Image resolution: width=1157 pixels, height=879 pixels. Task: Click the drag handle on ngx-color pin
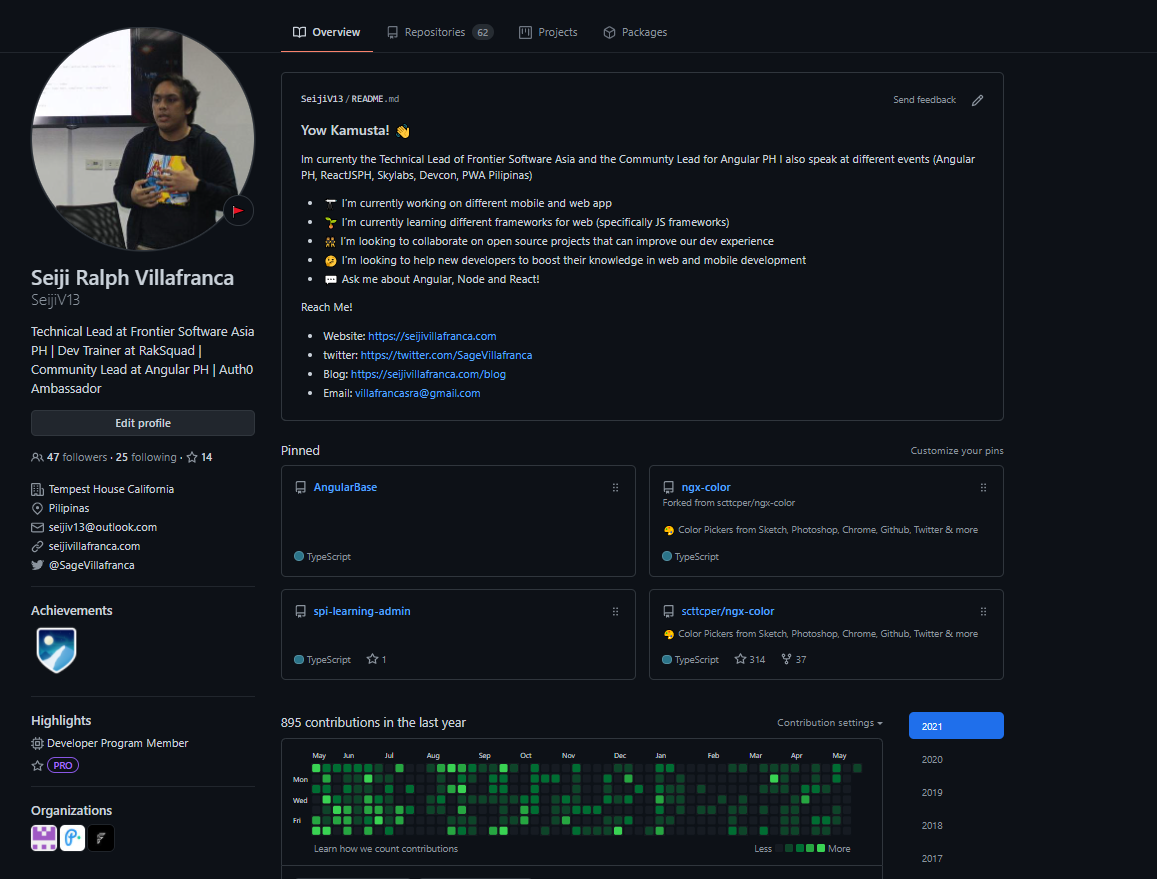[983, 488]
